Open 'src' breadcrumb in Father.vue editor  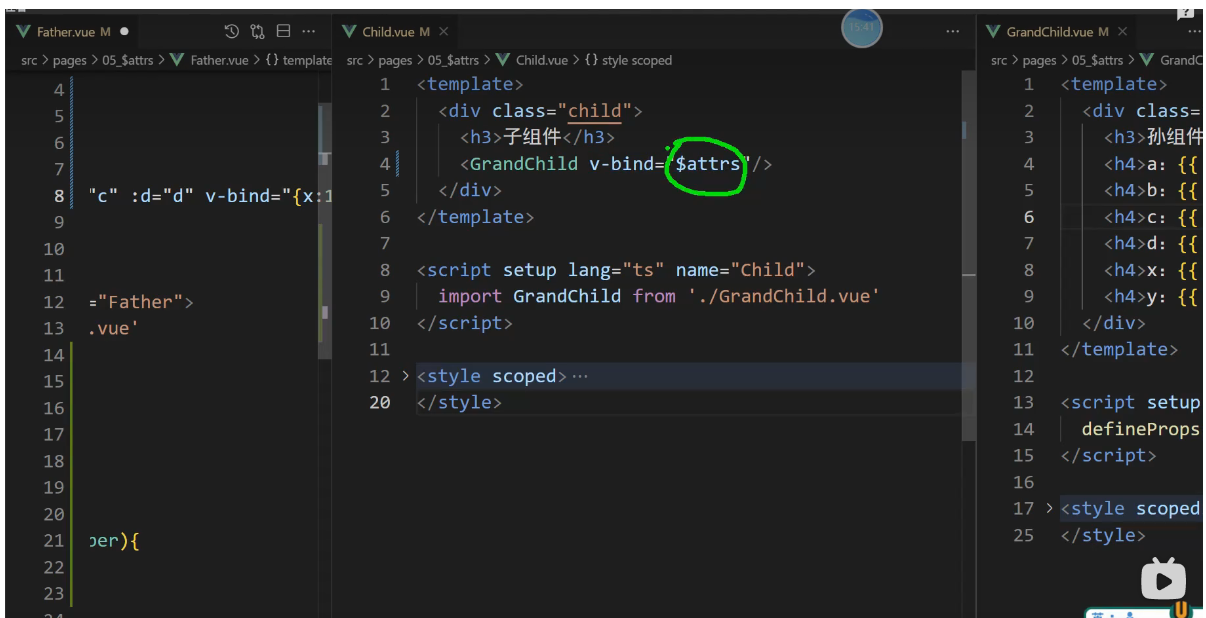tap(30, 60)
